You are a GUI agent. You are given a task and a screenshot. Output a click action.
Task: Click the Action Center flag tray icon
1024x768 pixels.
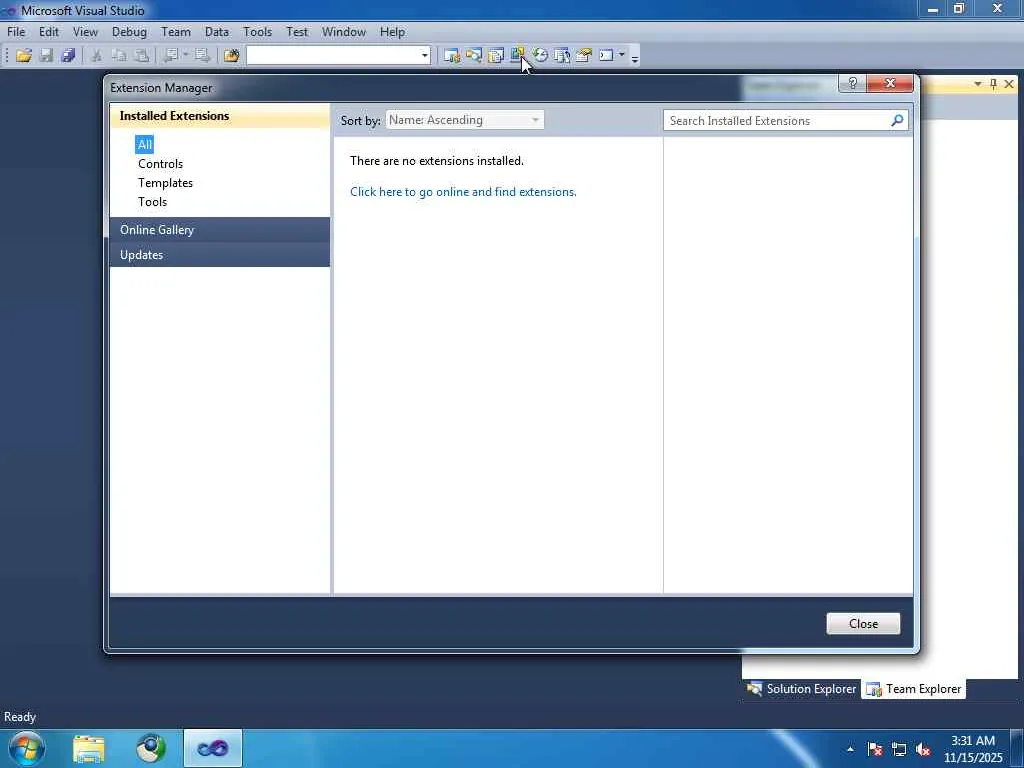875,749
